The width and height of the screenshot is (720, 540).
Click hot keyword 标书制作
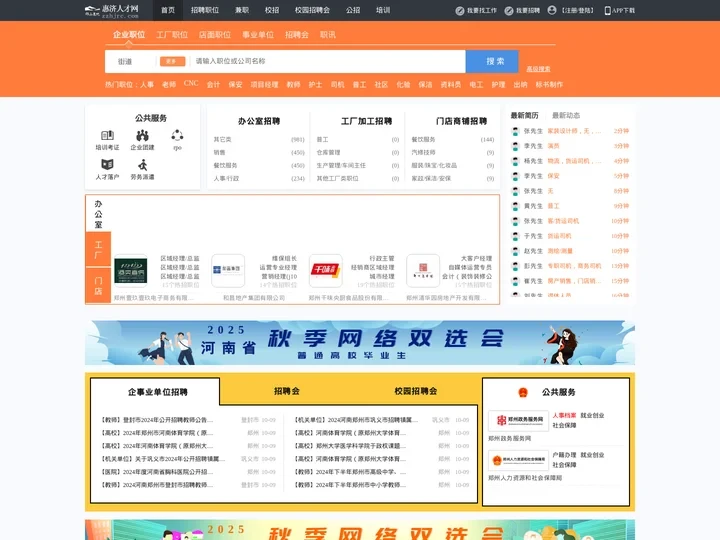click(549, 84)
